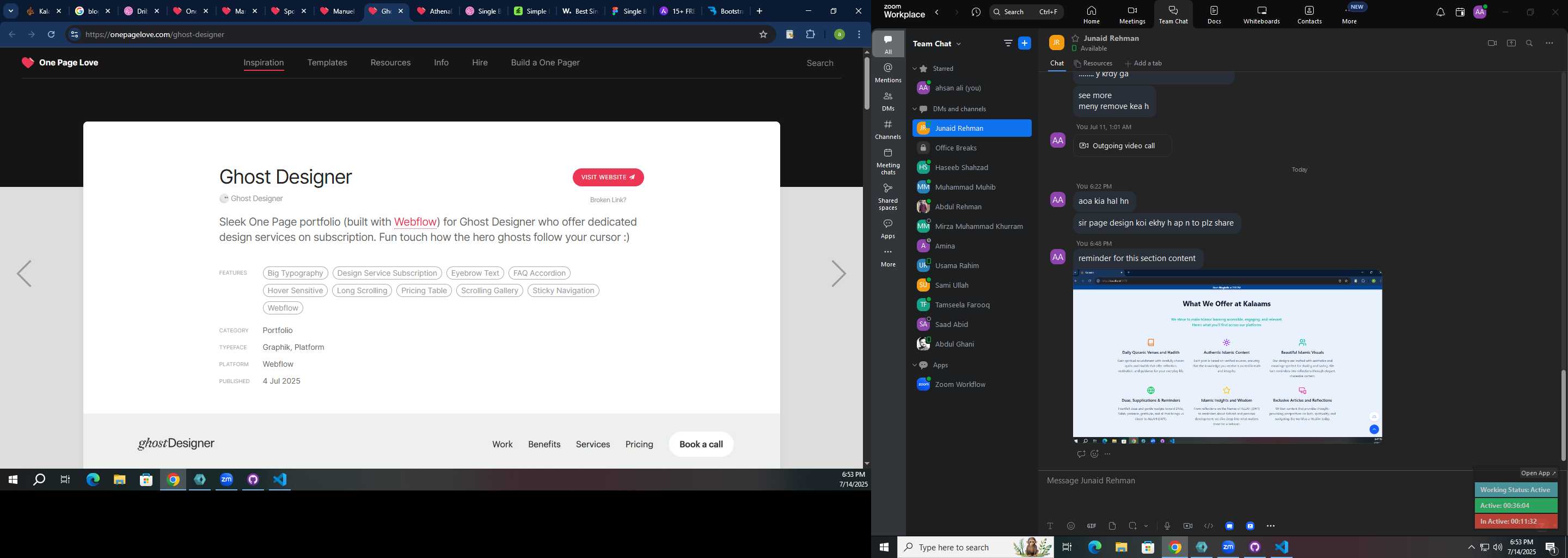
Task: Open Zoom history clock icon
Action: [976, 12]
